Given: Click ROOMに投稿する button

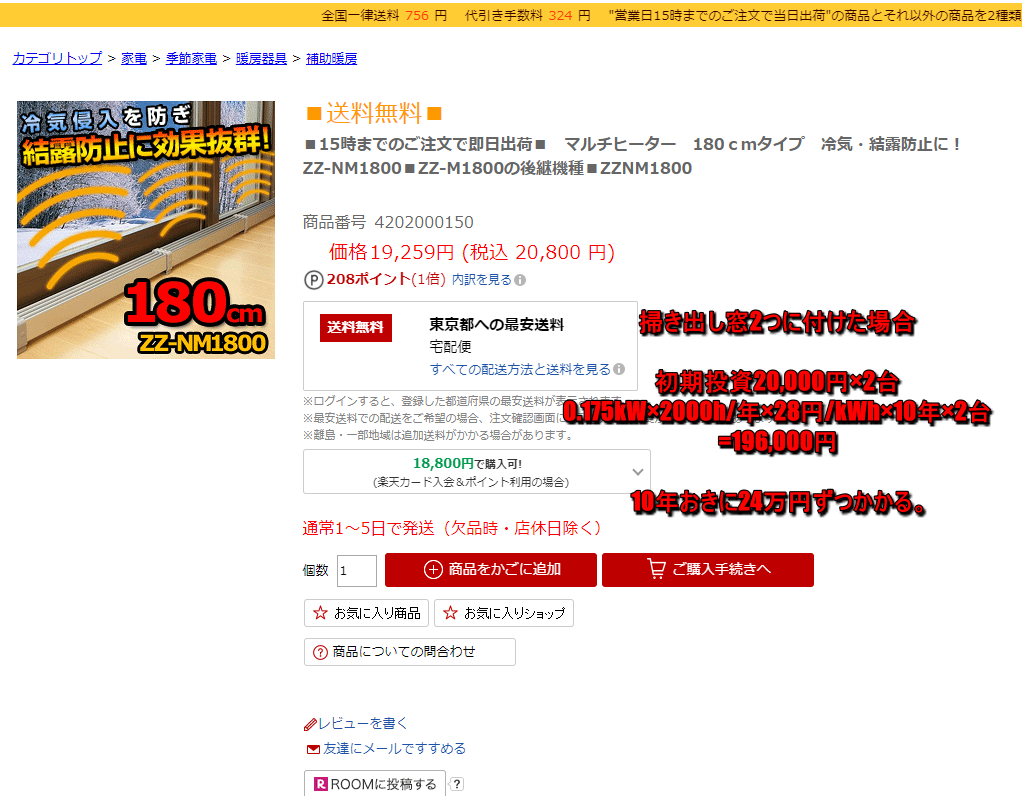Looking at the screenshot, I should tap(375, 784).
